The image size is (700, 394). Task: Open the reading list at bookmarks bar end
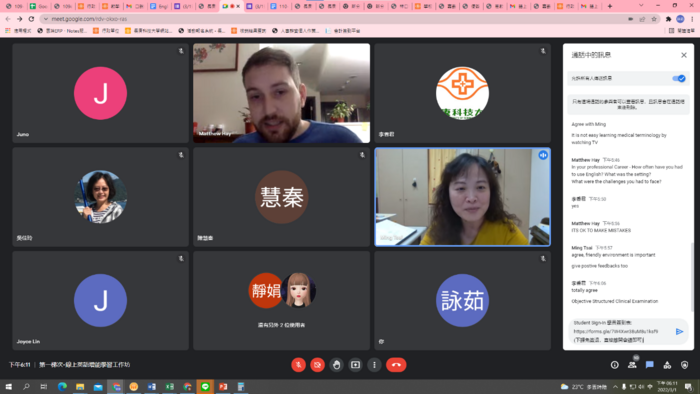coord(682,31)
